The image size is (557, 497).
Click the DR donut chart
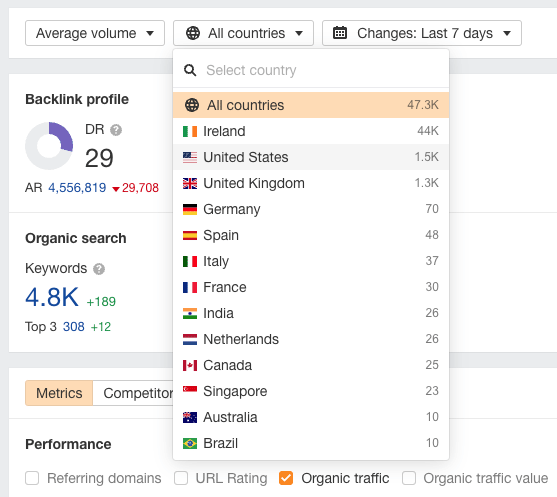(x=49, y=146)
